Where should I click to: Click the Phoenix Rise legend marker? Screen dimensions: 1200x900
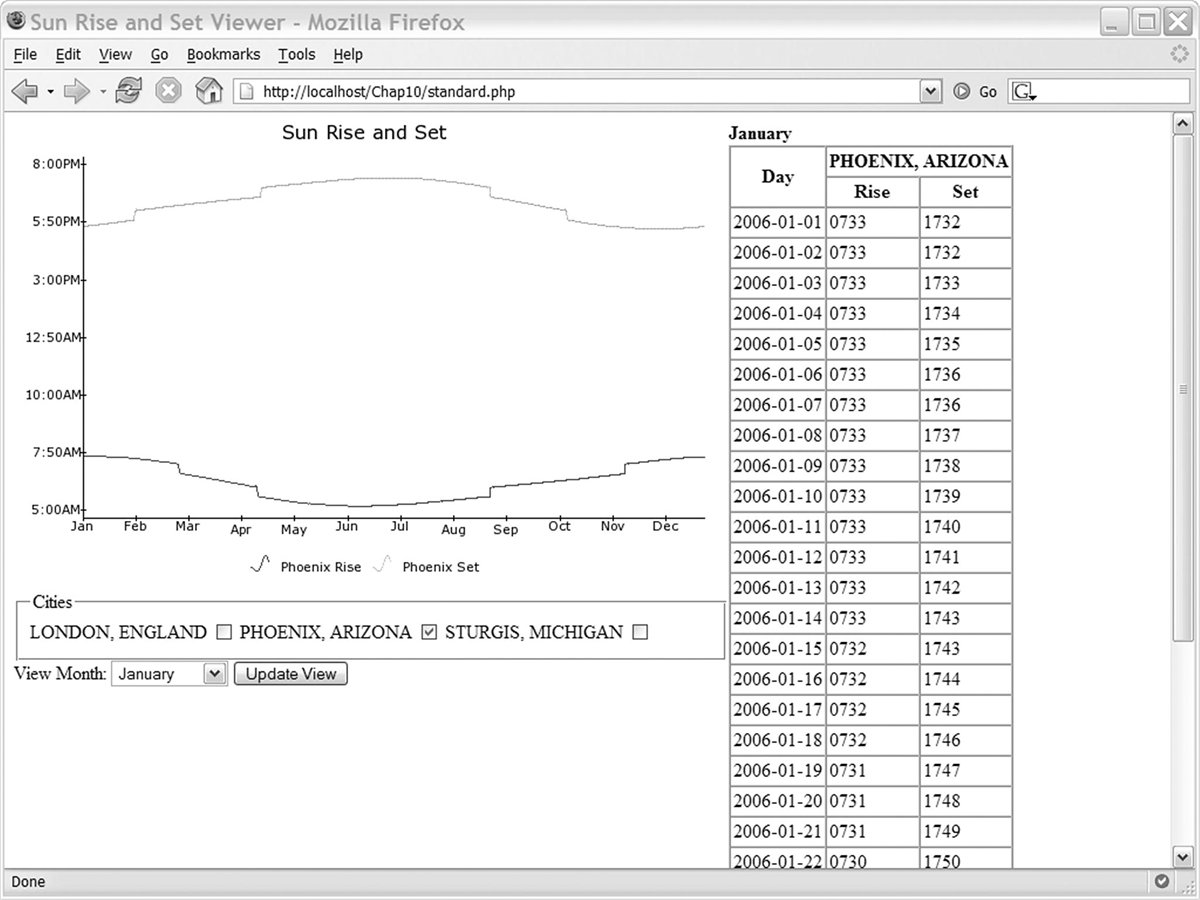(260, 565)
